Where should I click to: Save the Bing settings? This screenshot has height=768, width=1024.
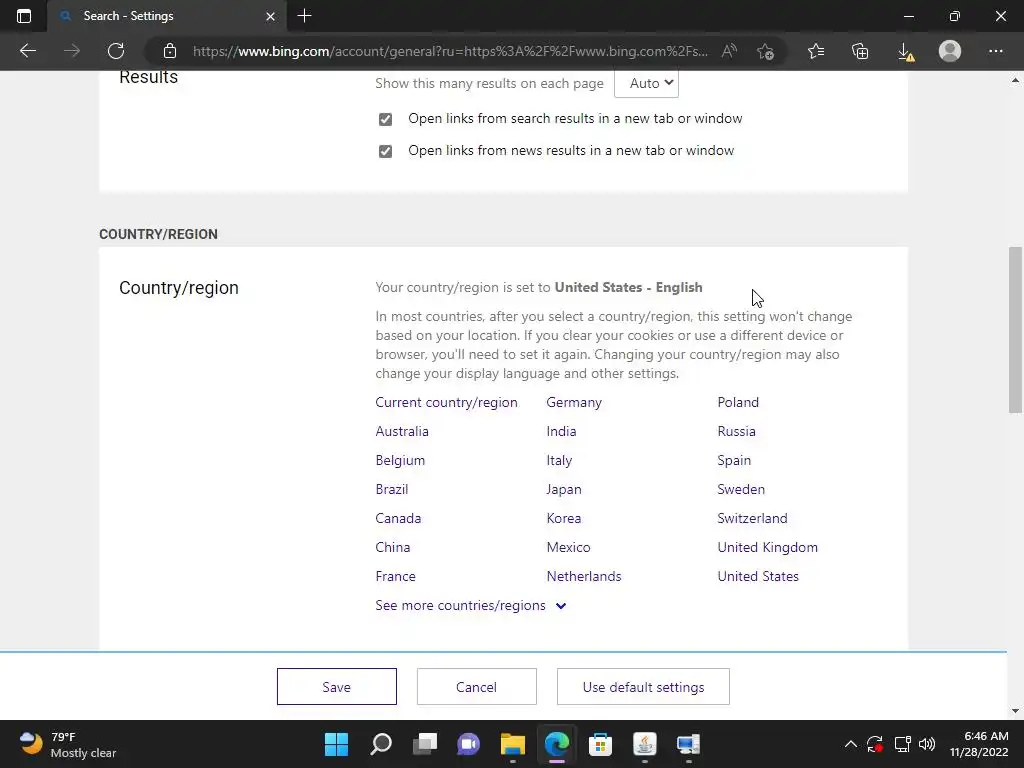pyautogui.click(x=336, y=686)
